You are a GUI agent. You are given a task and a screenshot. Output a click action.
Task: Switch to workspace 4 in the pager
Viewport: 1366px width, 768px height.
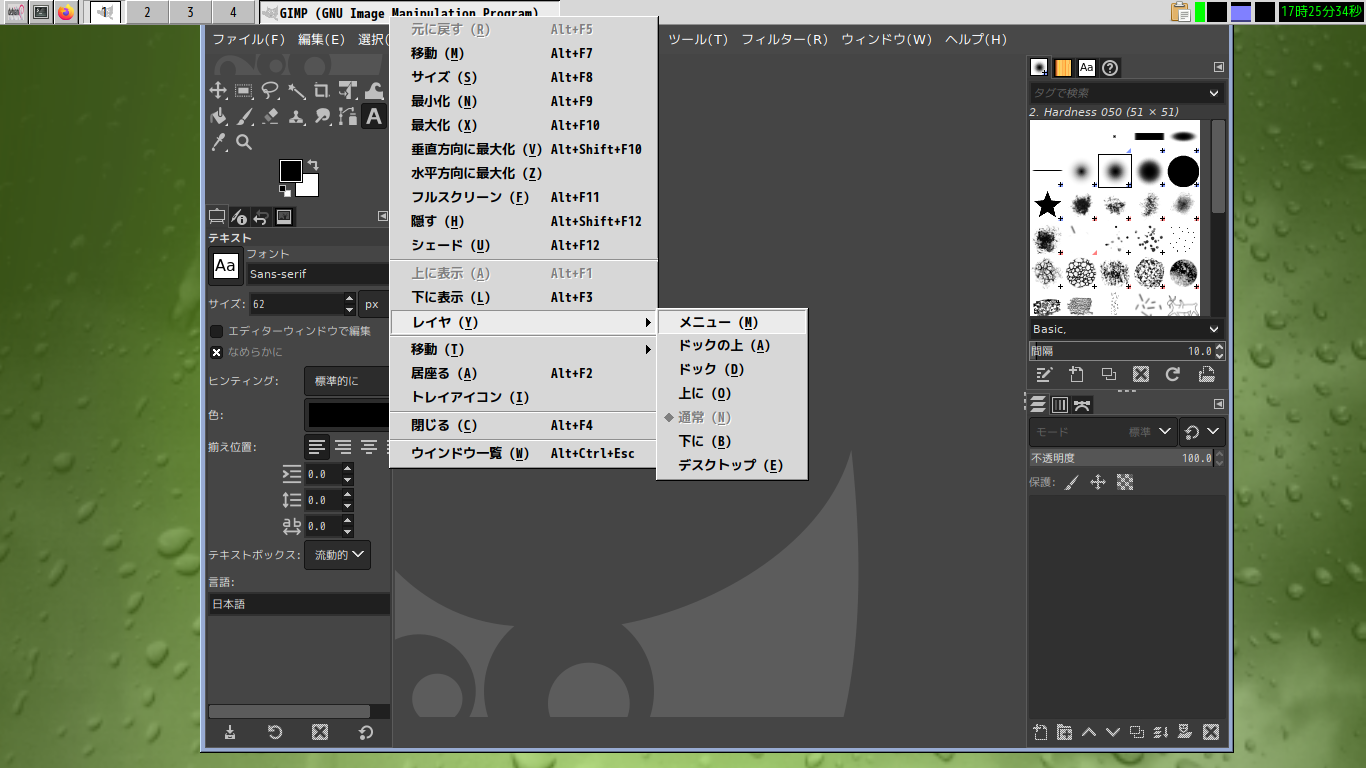[233, 12]
